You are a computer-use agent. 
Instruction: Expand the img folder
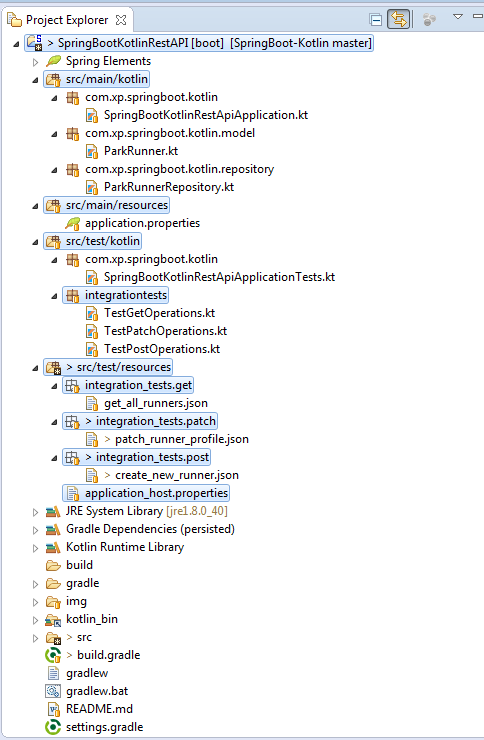[35, 602]
